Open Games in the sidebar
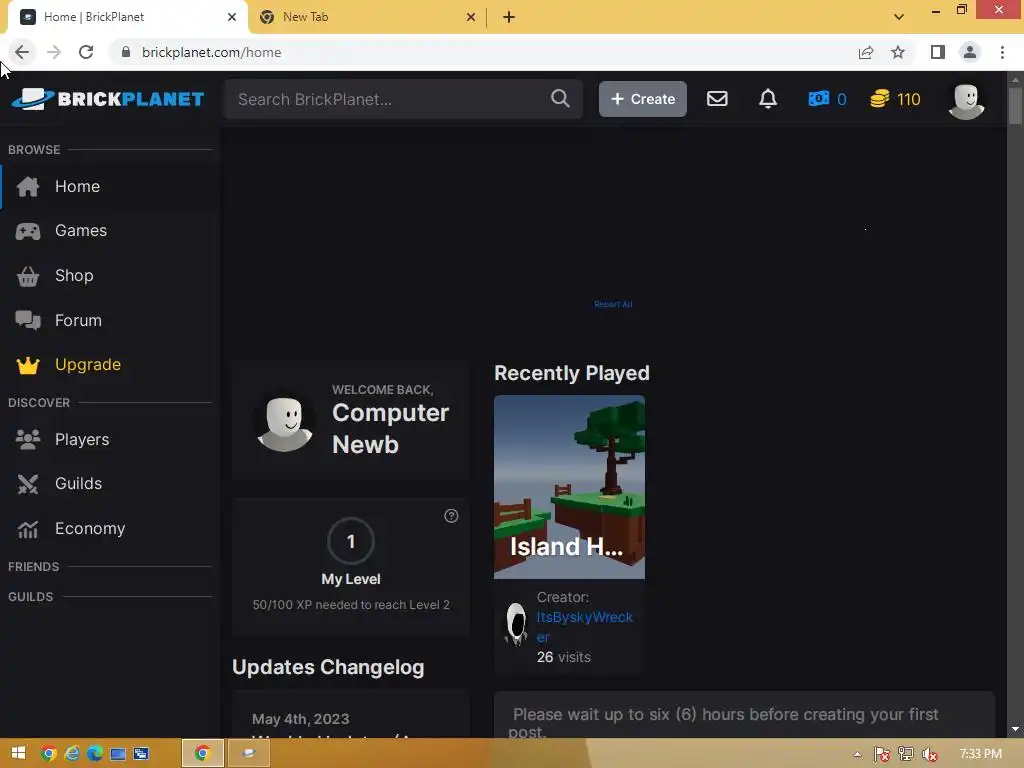 coord(110,231)
